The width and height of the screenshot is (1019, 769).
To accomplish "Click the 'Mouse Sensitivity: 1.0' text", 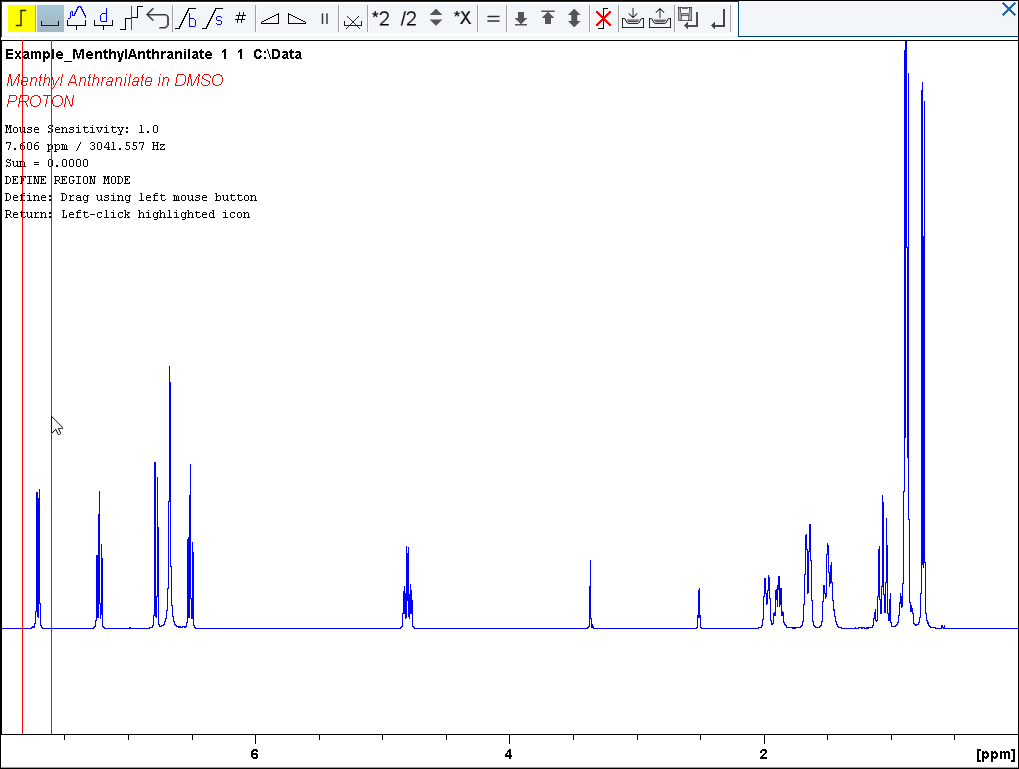I will coord(82,129).
